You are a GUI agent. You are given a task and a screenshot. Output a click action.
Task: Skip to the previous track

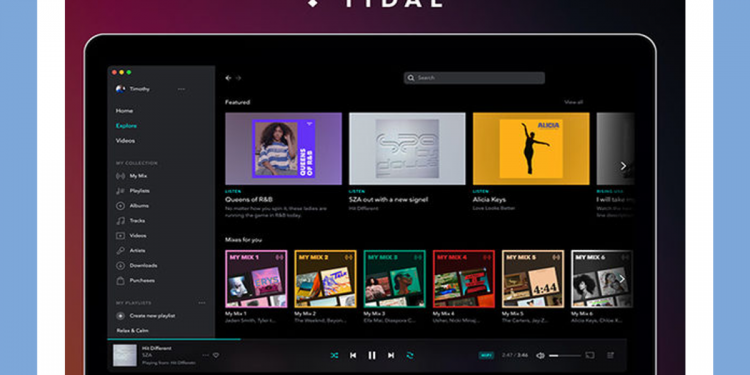[x=353, y=355]
